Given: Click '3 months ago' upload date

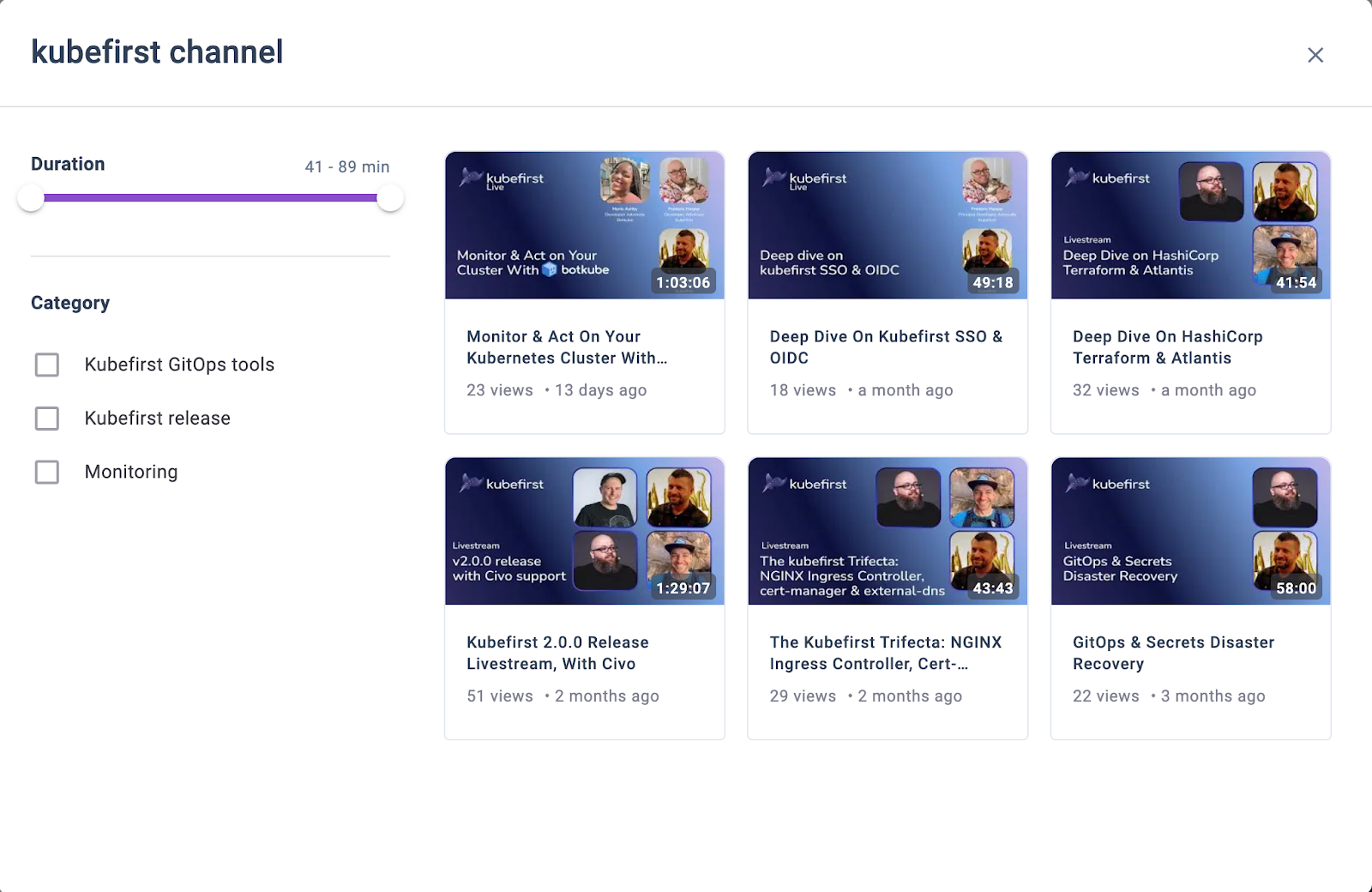Looking at the screenshot, I should click(1213, 696).
